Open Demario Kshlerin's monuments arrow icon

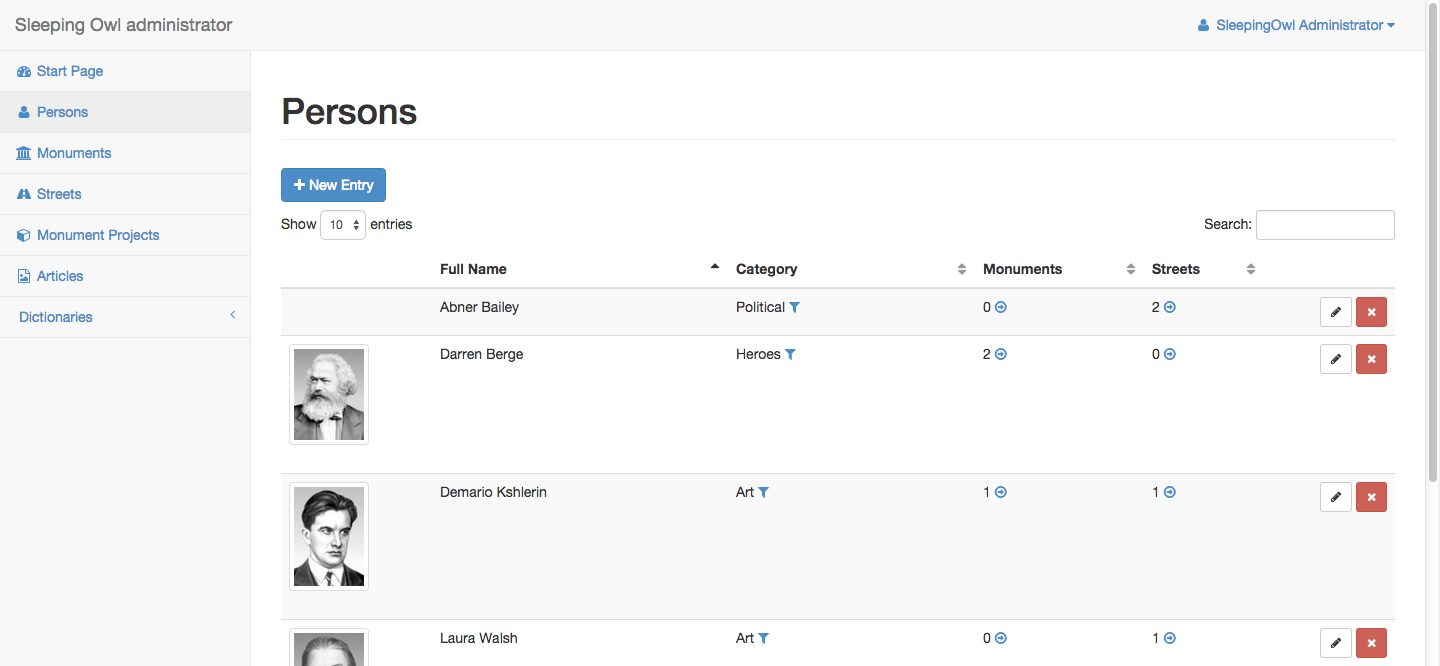point(1001,493)
